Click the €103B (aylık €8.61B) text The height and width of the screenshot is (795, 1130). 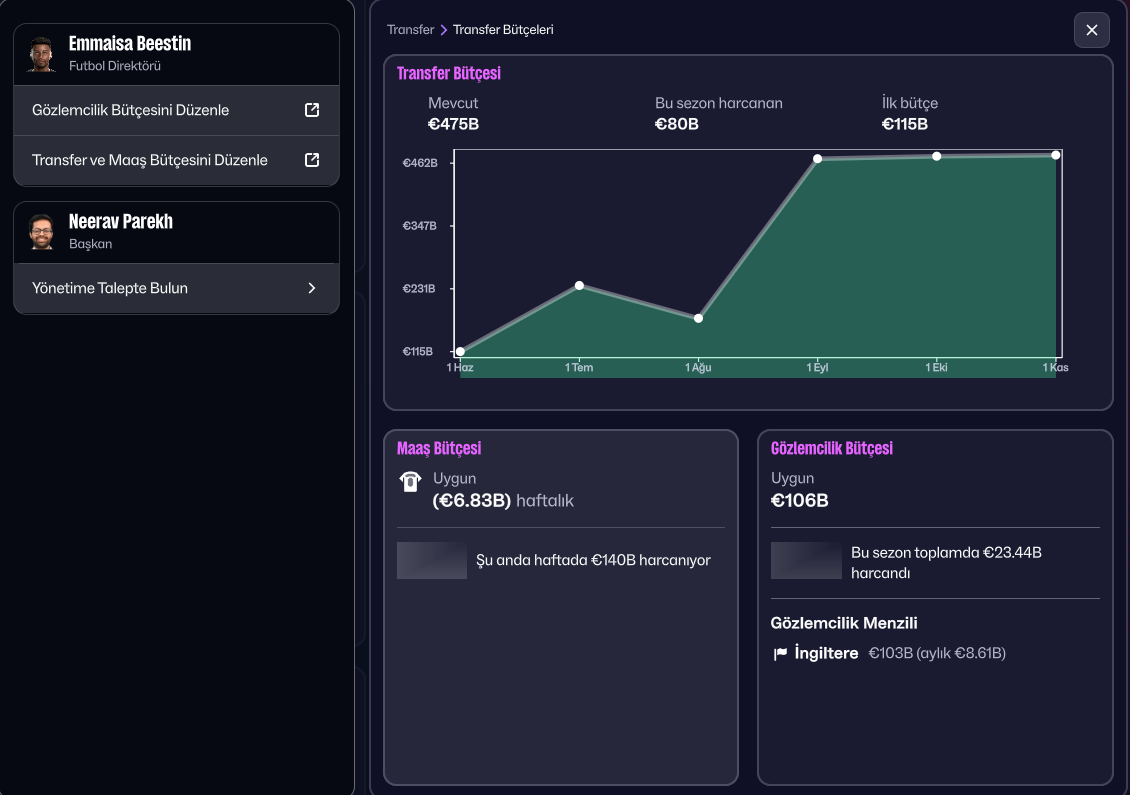tap(937, 653)
